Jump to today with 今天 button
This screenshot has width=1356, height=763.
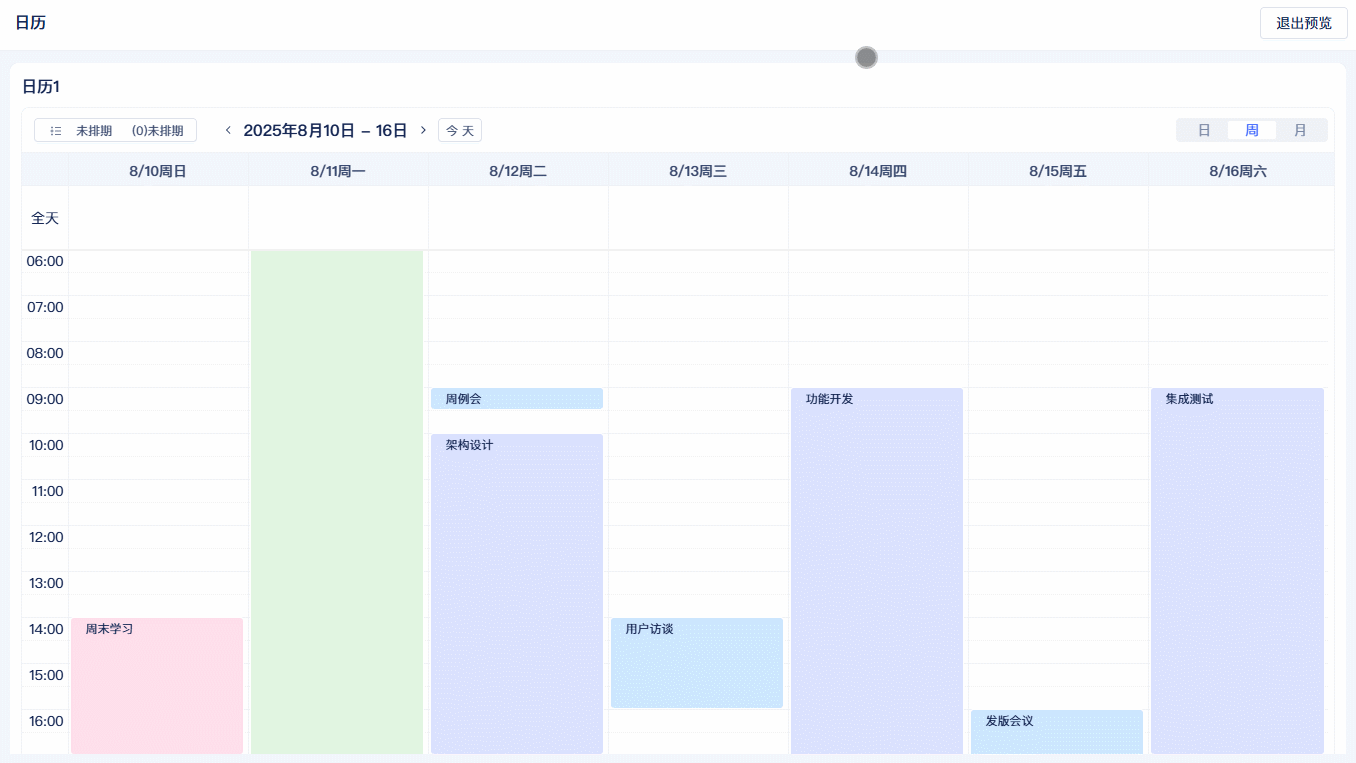pos(460,130)
